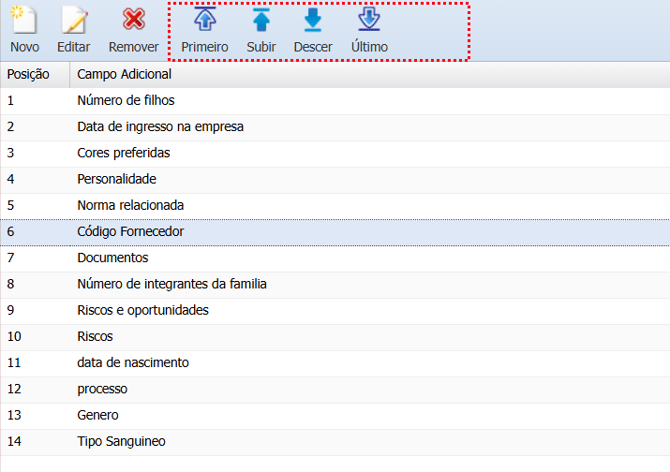The image size is (670, 472).
Task: Select the Personalidade entry
Action: pyautogui.click(x=117, y=179)
